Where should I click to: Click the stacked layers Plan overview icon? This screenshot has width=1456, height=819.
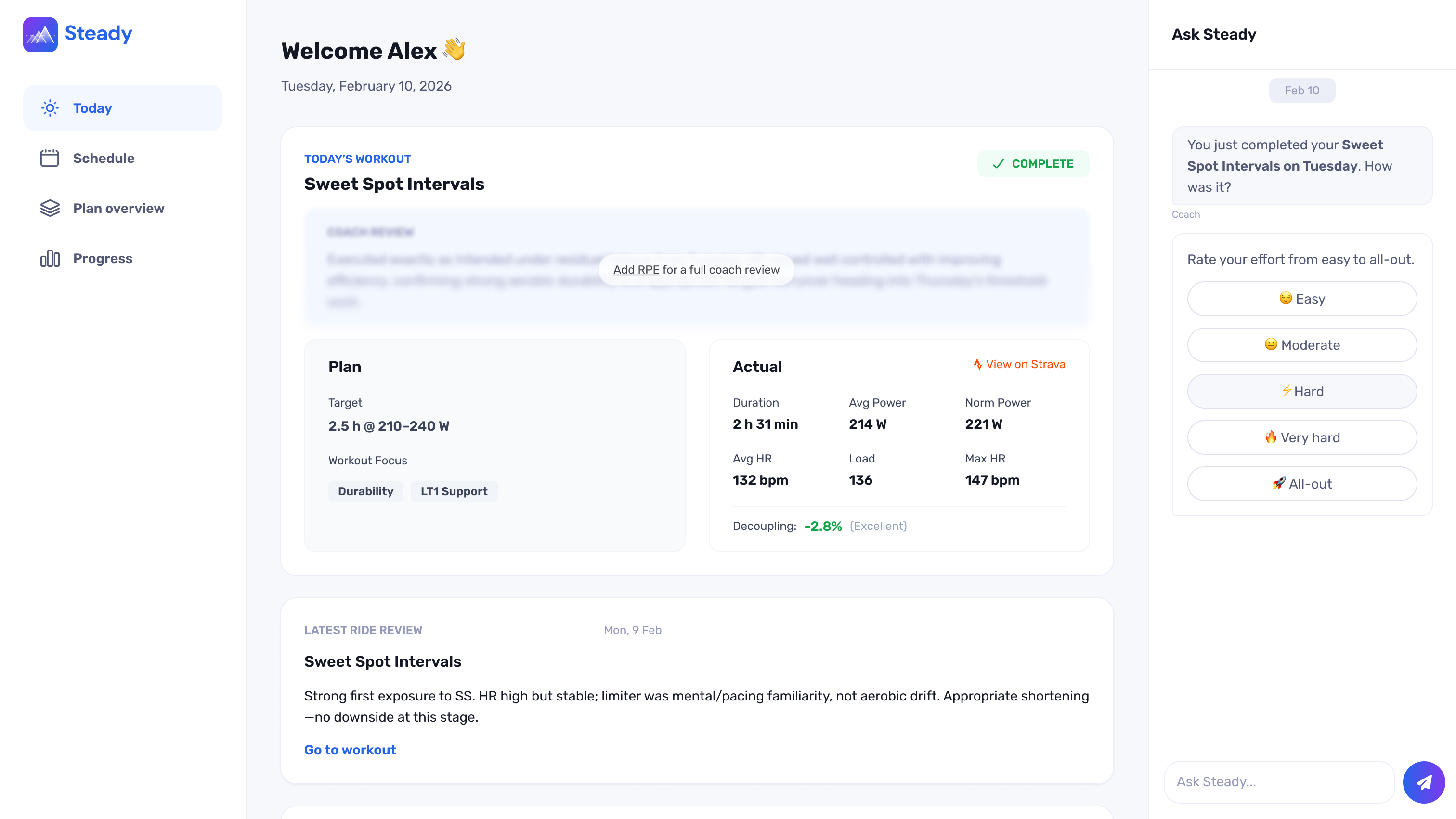(50, 208)
